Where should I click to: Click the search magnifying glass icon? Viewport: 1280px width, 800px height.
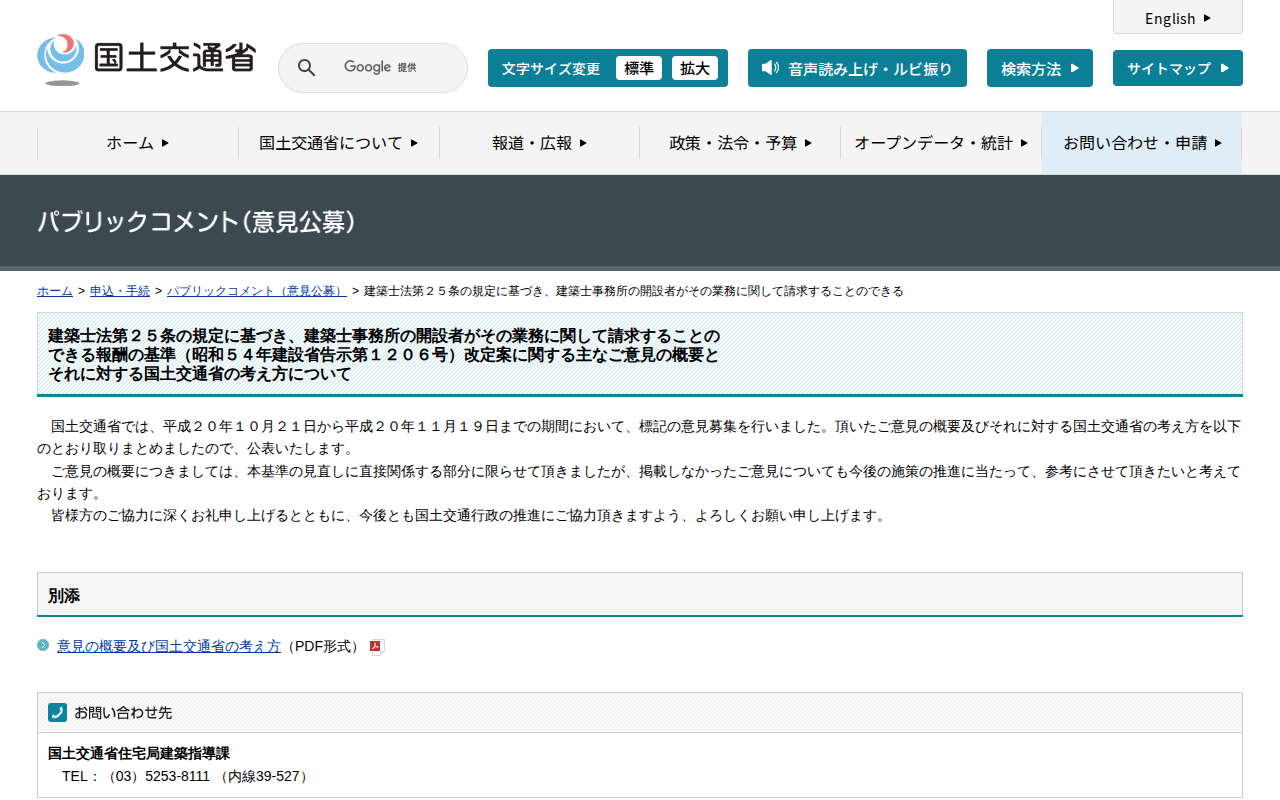click(307, 68)
